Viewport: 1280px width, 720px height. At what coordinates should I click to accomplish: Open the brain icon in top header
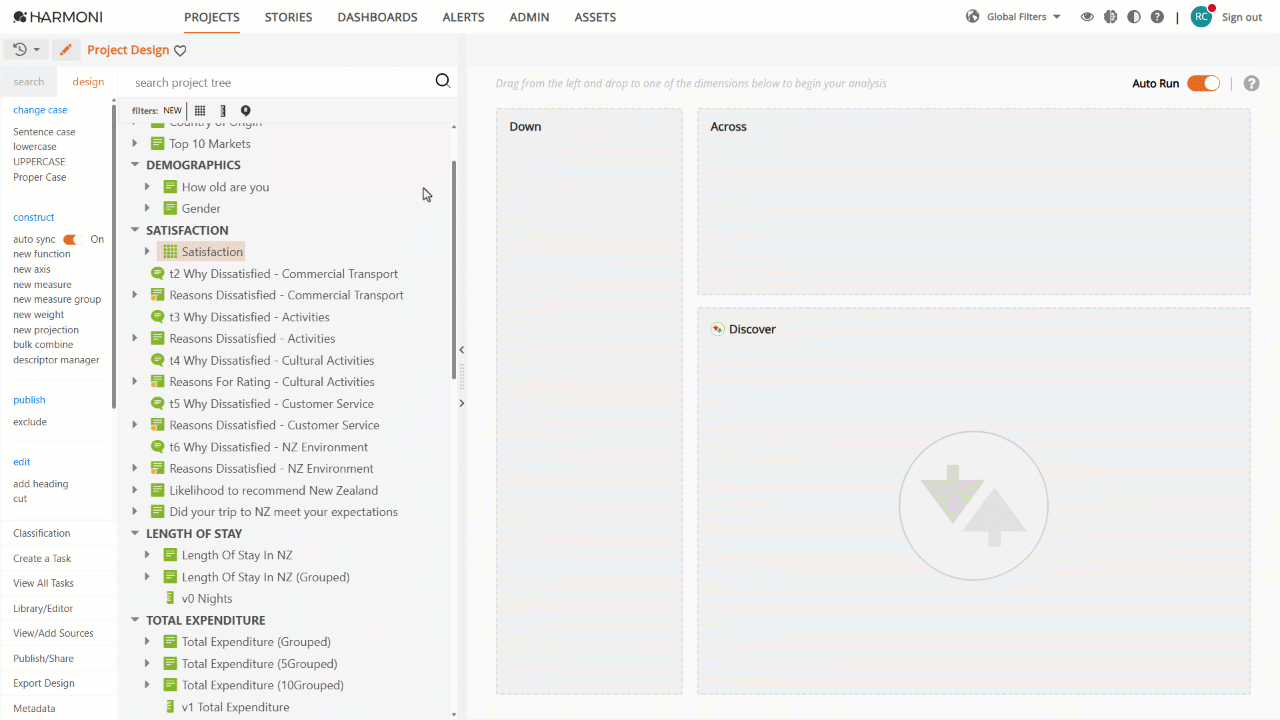[x=1110, y=17]
